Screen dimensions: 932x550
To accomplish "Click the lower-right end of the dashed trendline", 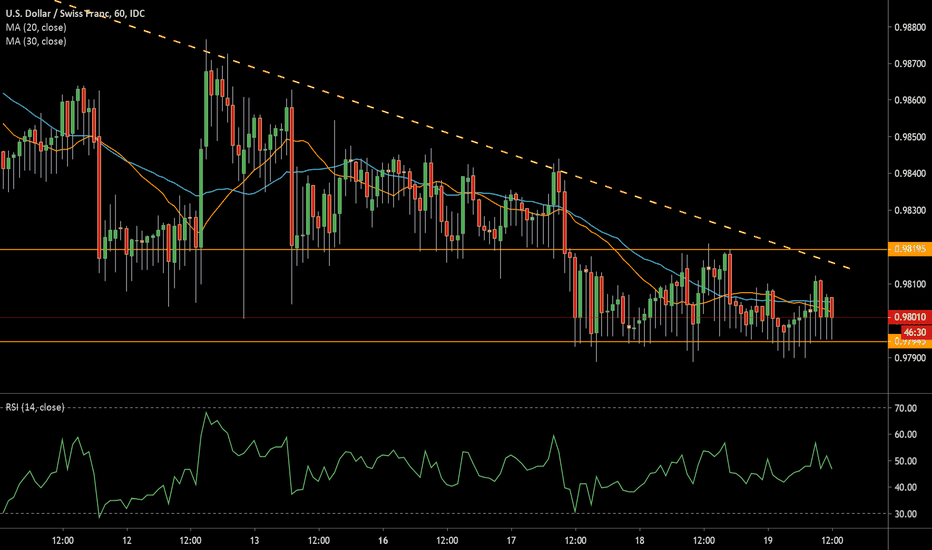I will pyautogui.click(x=848, y=268).
